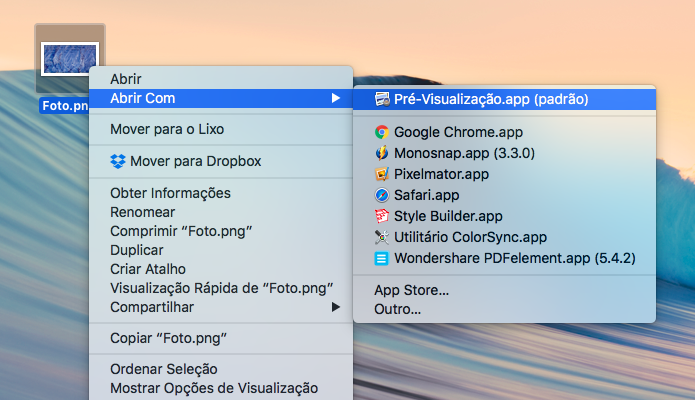Viewport: 695px width, 400px height.
Task: Choose Ordenar Seleção
Action: click(221, 369)
